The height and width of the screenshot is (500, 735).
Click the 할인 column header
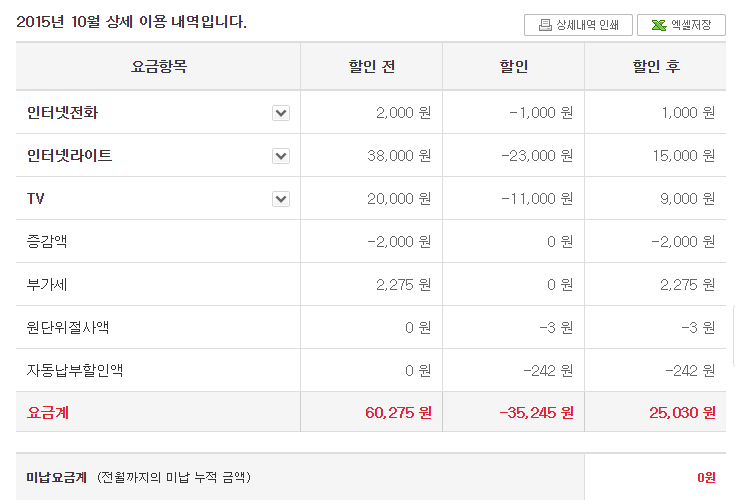514,66
